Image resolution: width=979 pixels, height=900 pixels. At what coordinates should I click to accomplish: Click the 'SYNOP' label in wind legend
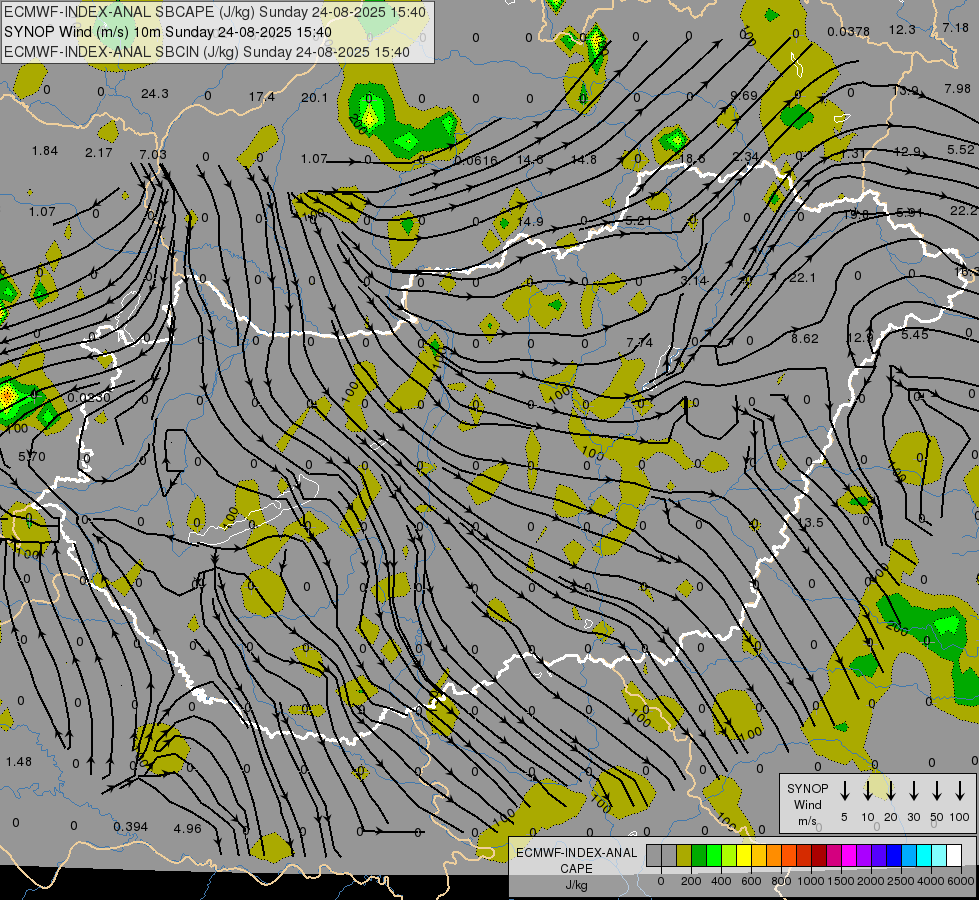coord(807,789)
